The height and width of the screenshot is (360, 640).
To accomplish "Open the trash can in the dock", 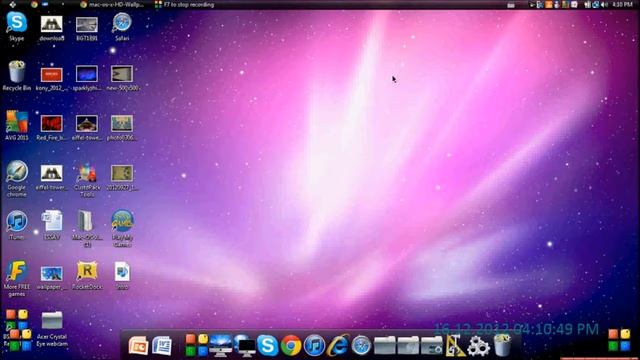I will coord(502,345).
